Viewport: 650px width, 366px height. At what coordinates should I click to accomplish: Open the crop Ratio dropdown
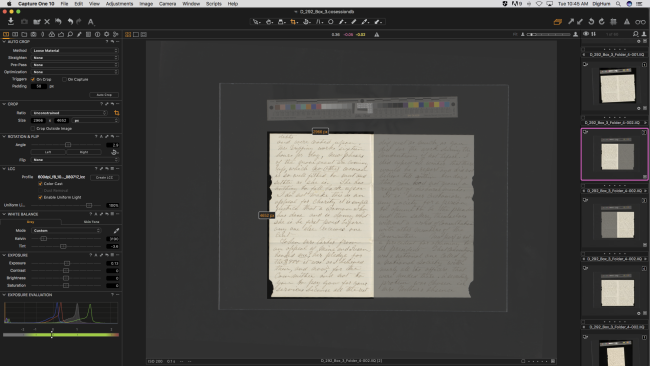click(69, 113)
